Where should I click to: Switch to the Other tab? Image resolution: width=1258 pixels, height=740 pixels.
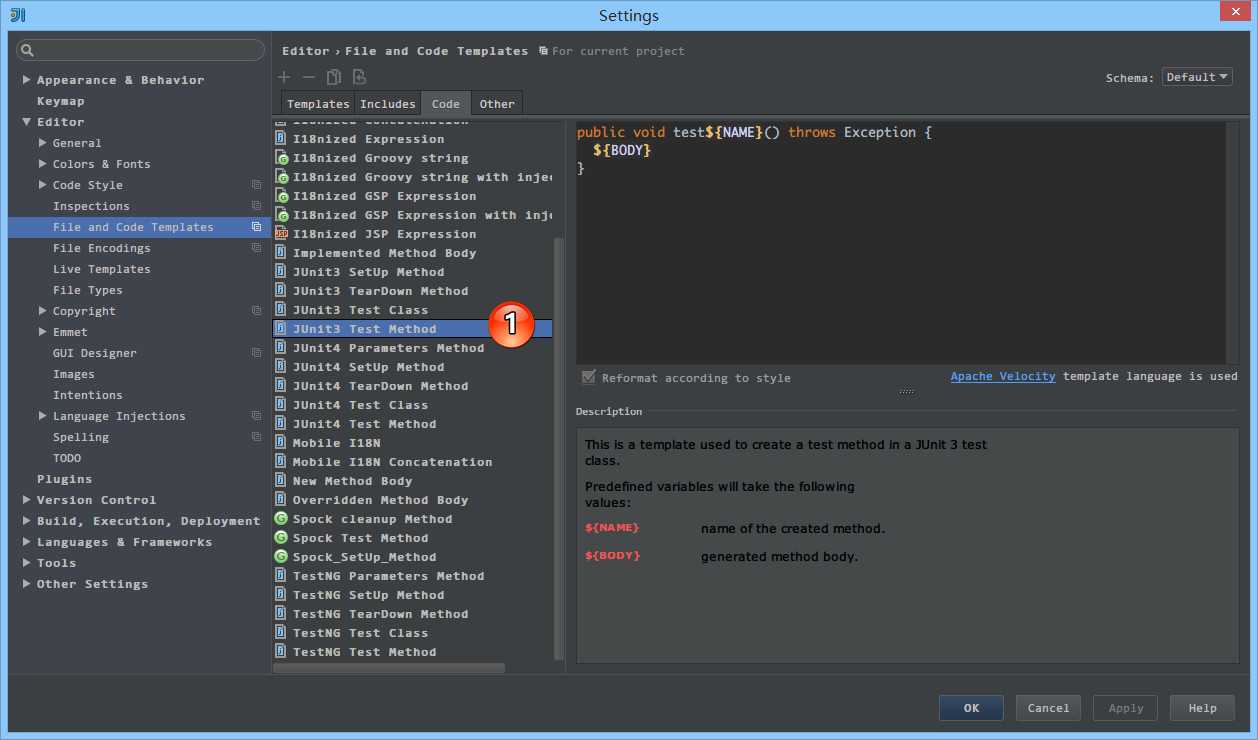tap(497, 104)
